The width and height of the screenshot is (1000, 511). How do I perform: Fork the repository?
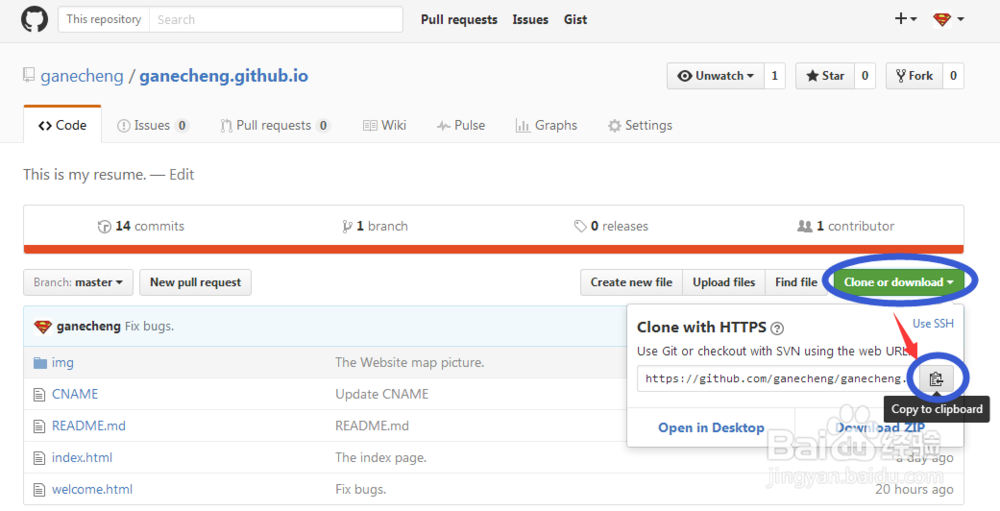click(x=914, y=76)
